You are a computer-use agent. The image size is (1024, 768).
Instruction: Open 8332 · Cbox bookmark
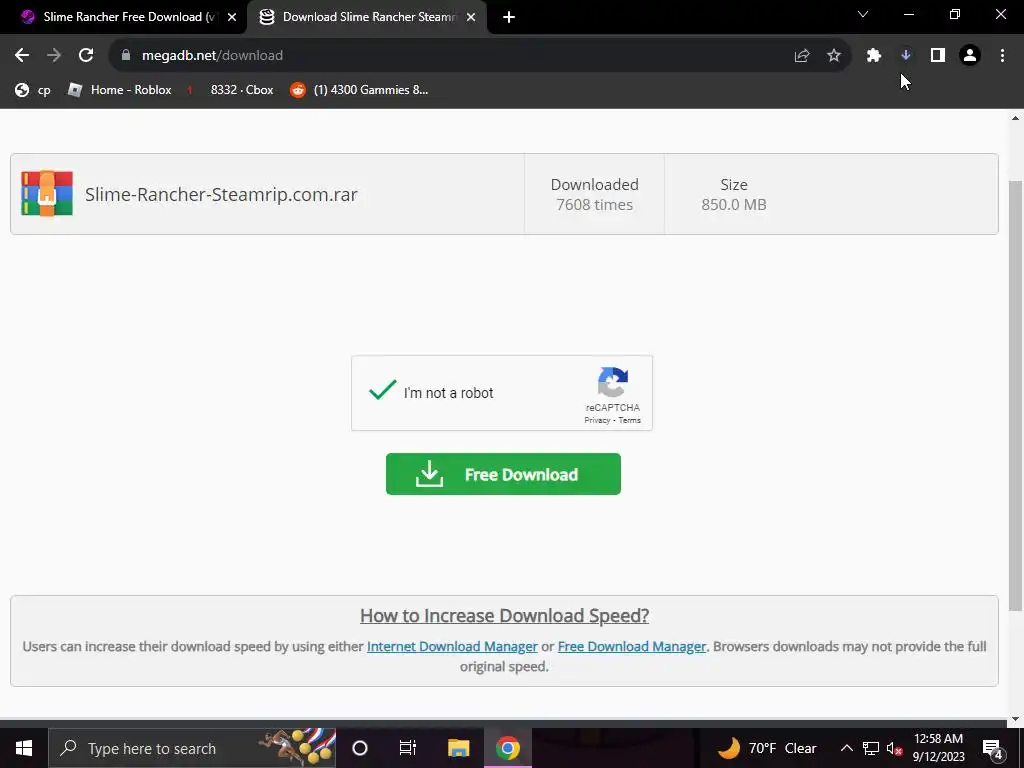pos(230,90)
